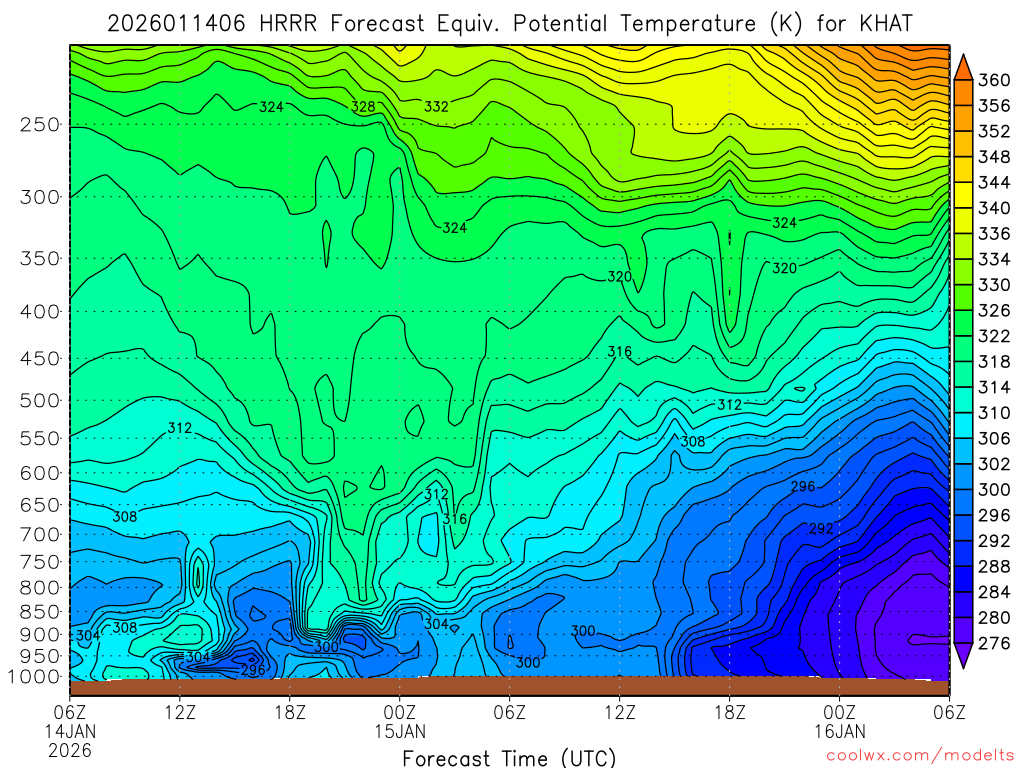Click the 250 pressure axis label

click(40, 124)
